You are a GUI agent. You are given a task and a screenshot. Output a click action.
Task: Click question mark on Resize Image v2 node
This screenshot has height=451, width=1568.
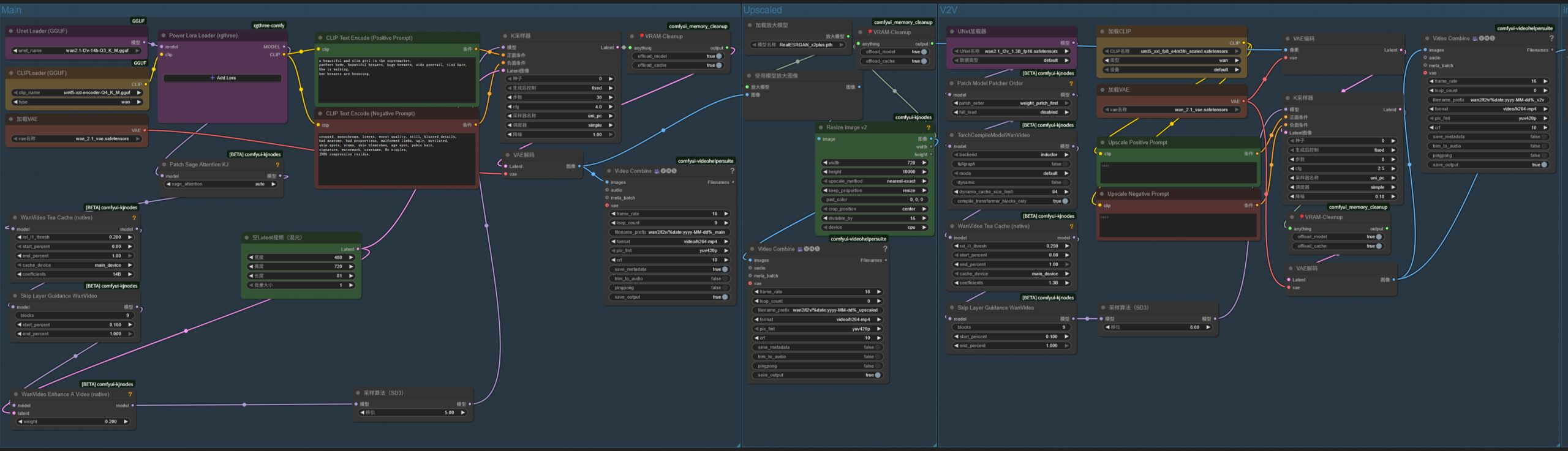tap(929, 128)
